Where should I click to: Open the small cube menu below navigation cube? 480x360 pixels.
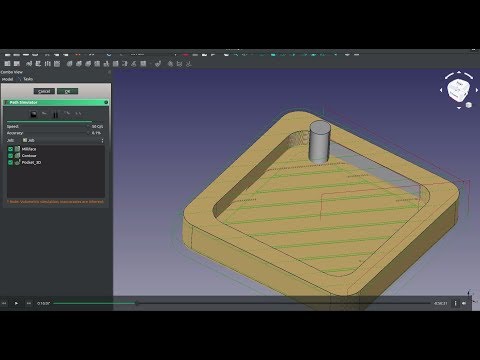(469, 105)
